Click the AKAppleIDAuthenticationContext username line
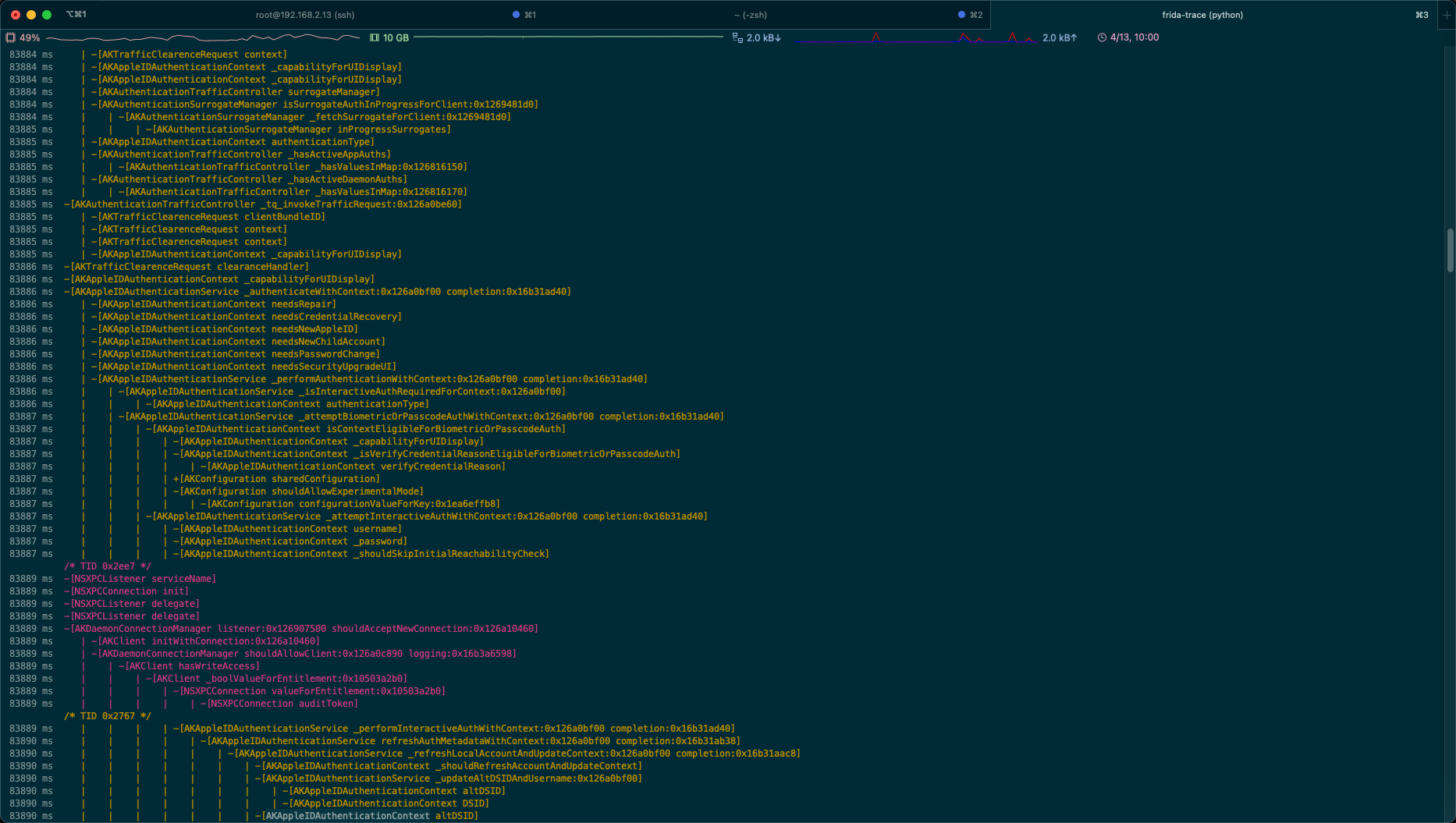The width and height of the screenshot is (1456, 823). (287, 529)
